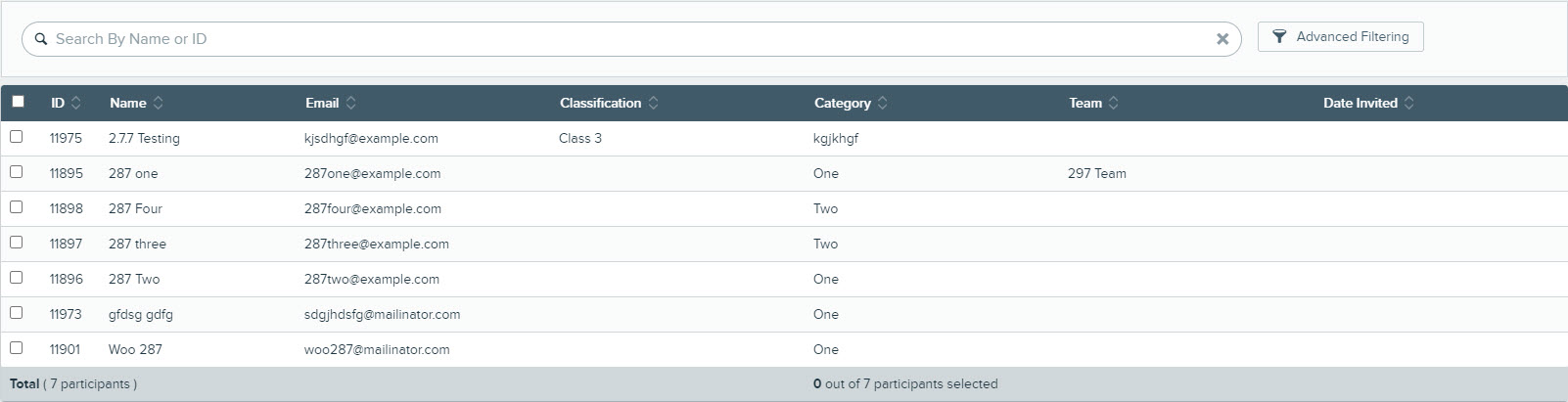
Task: Select the checkbox for participant 11901
Action: tap(17, 348)
